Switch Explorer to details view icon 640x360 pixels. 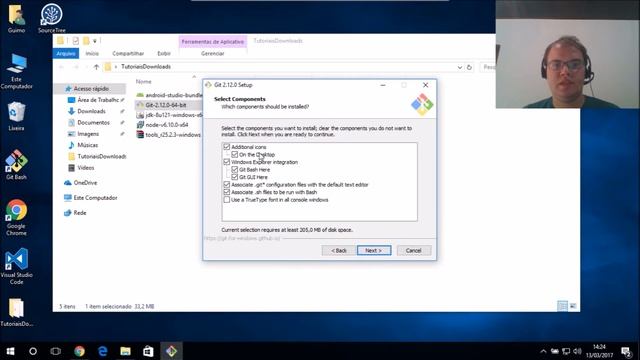click(x=562, y=306)
